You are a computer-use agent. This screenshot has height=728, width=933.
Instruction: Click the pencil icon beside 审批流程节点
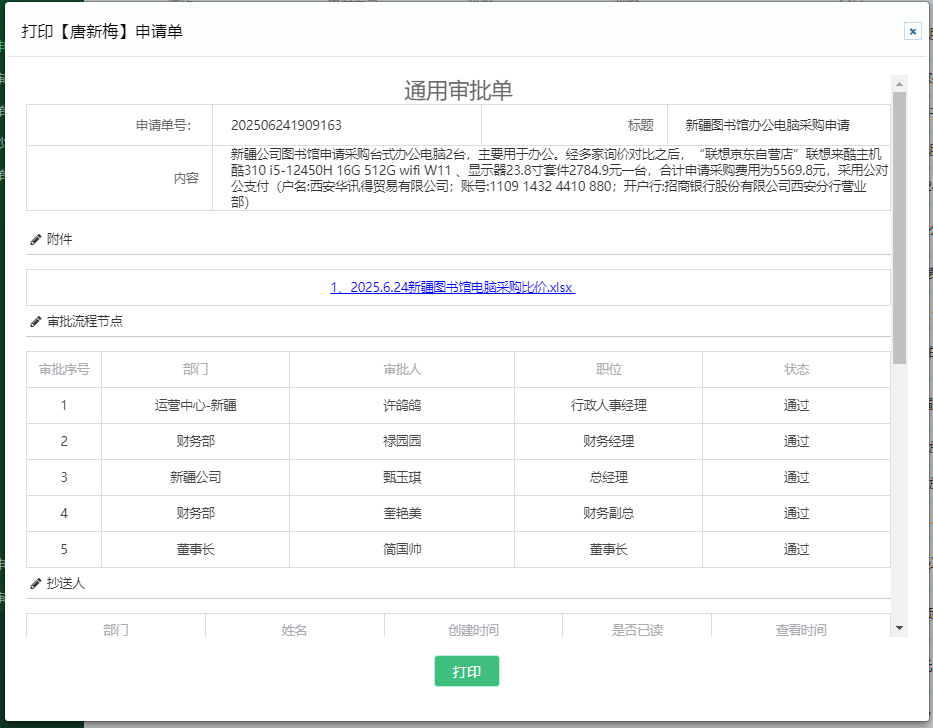click(36, 322)
